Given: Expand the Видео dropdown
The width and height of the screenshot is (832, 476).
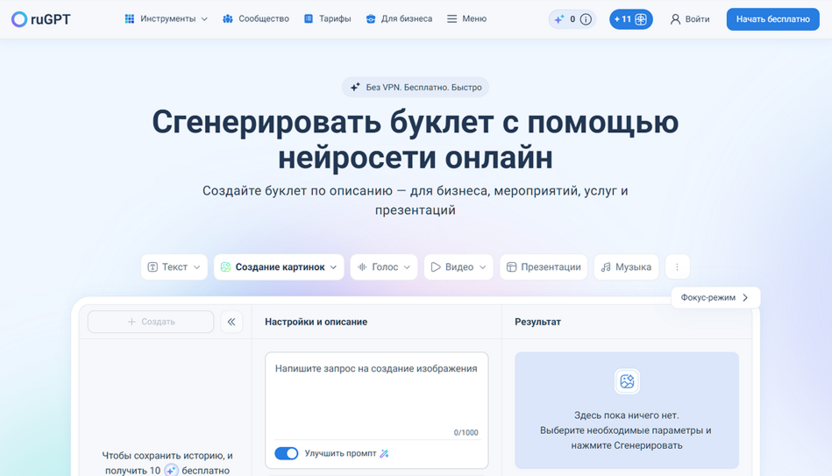Looking at the screenshot, I should tap(458, 267).
